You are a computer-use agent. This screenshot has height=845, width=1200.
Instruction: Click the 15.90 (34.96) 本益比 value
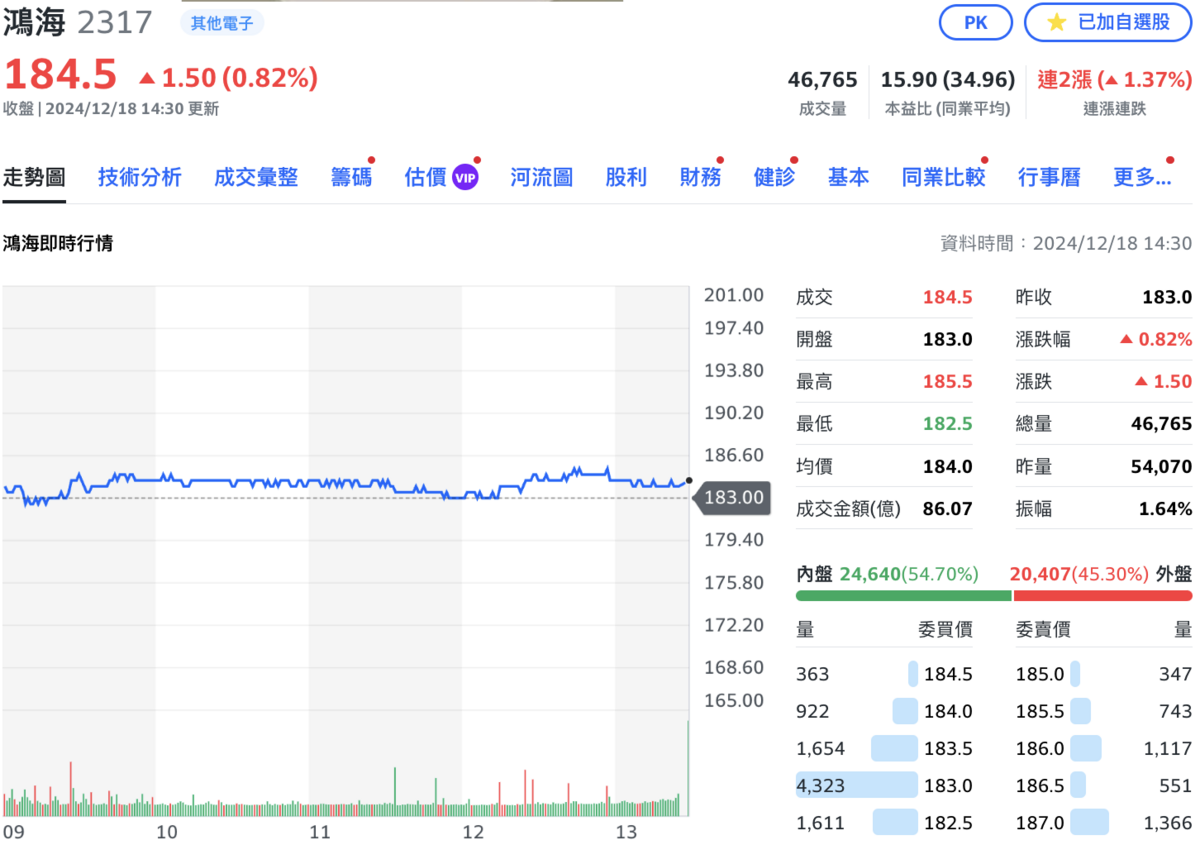(948, 79)
